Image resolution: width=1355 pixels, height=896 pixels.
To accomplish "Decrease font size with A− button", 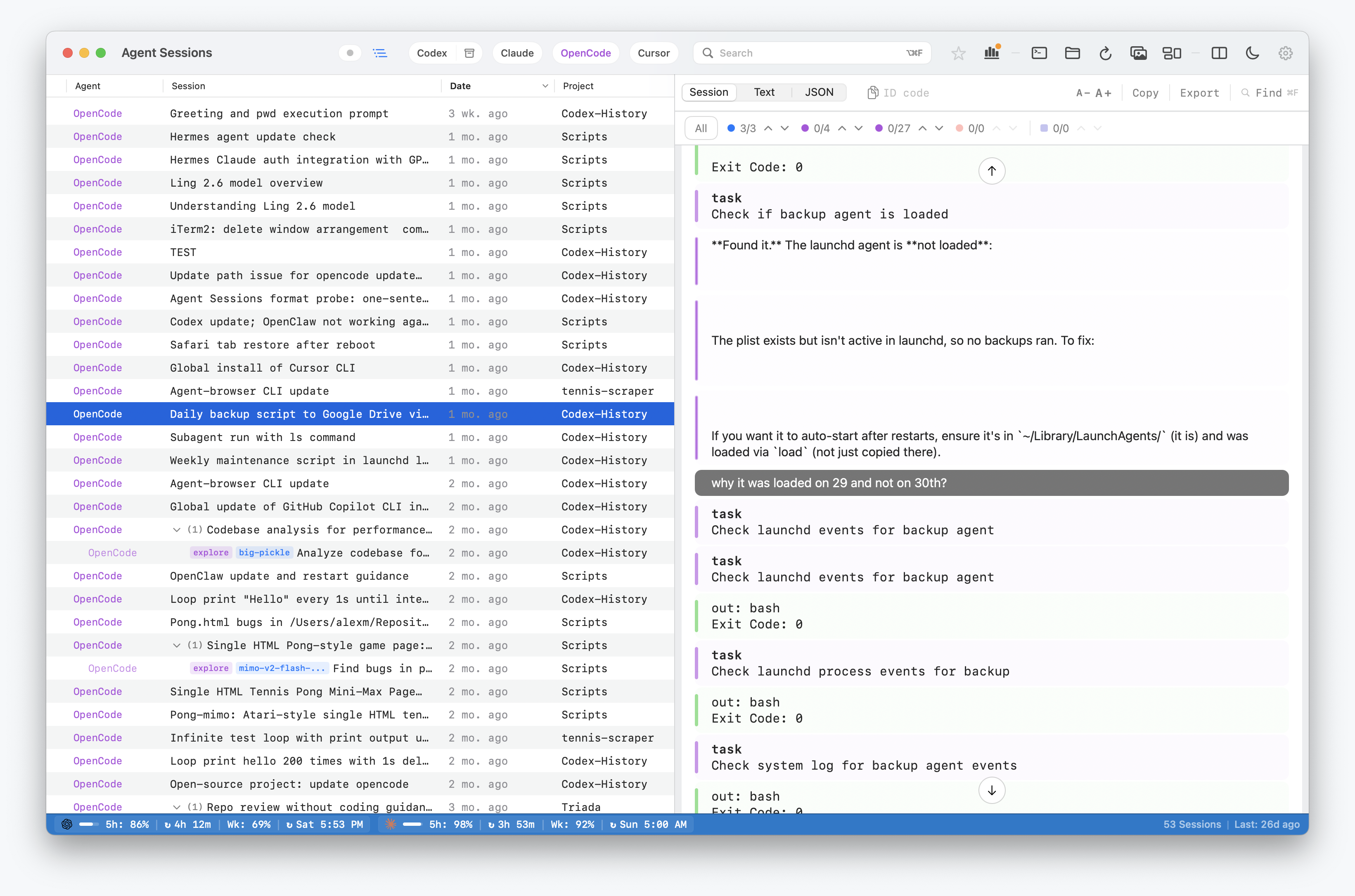I will [x=1083, y=92].
